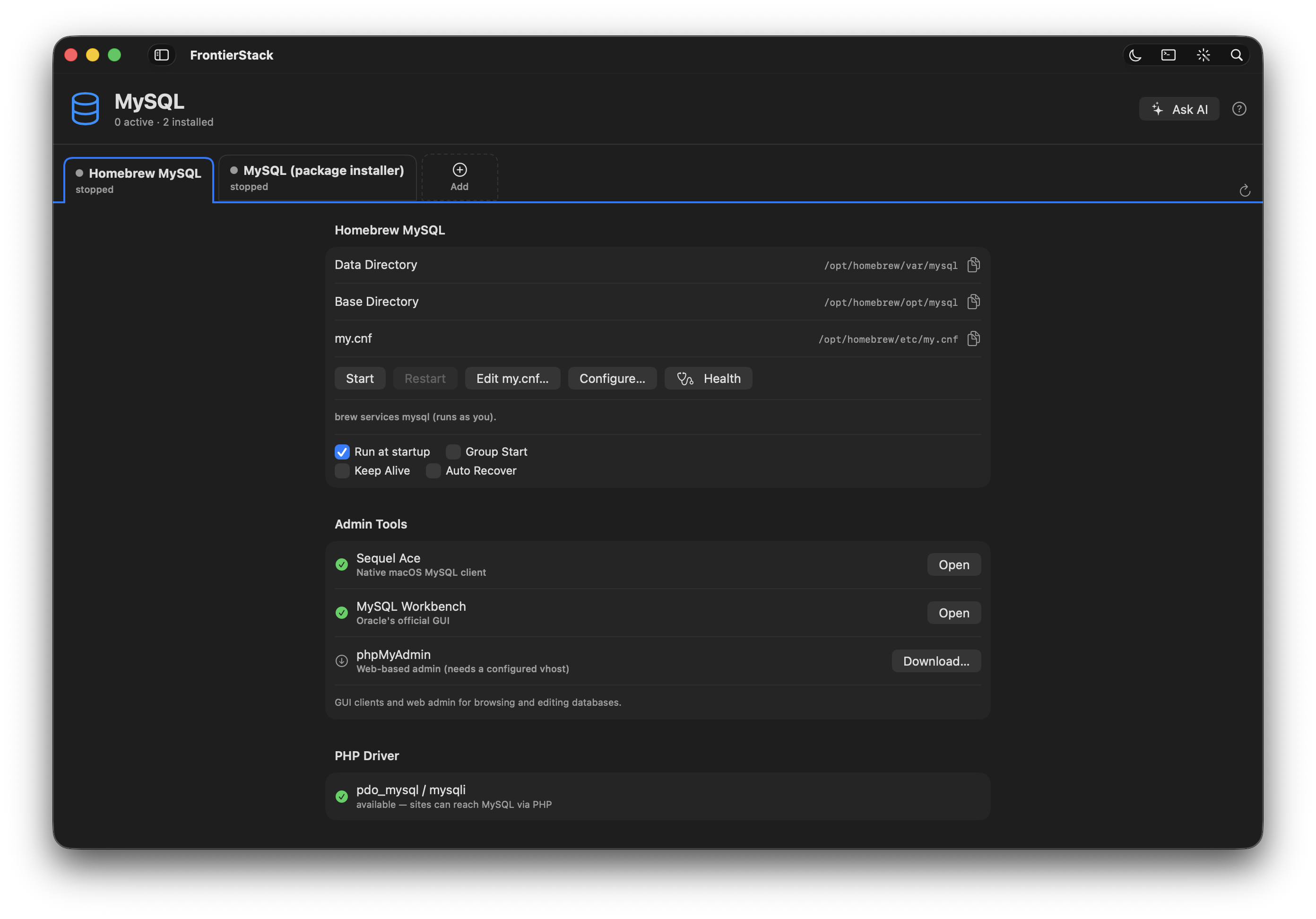The width and height of the screenshot is (1316, 919).
Task: Click the Homebrew MySQL status dot
Action: coord(80,173)
